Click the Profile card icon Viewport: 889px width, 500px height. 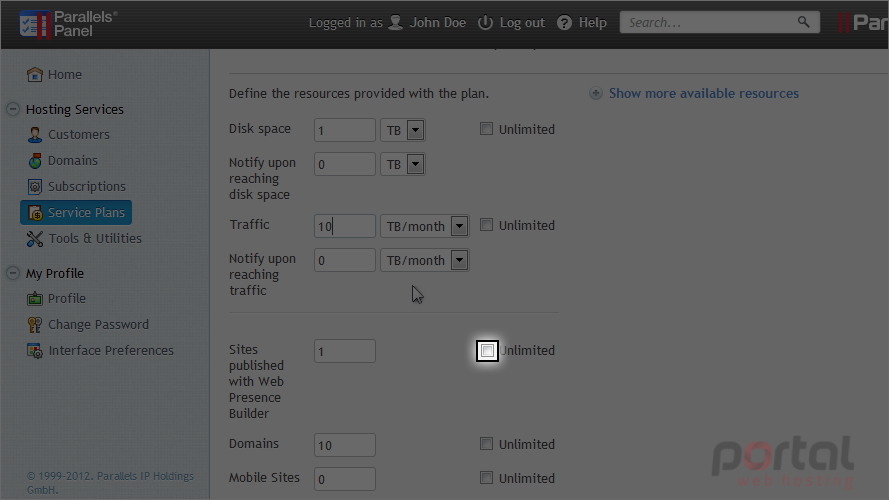pyautogui.click(x=35, y=298)
